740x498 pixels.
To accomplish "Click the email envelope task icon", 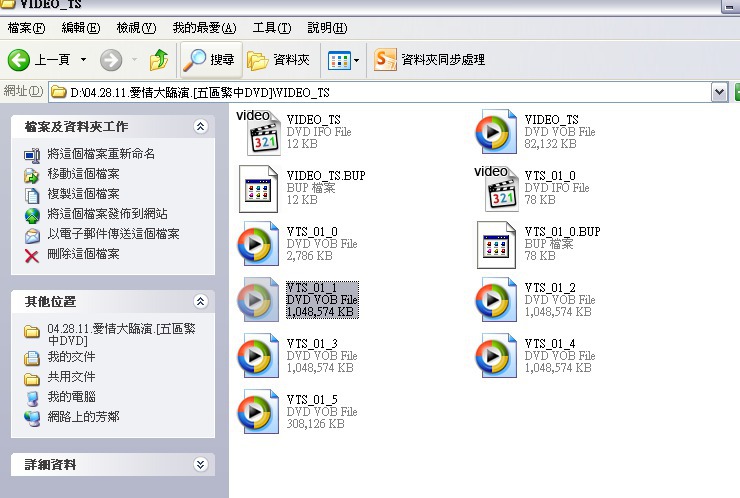I will [x=32, y=235].
